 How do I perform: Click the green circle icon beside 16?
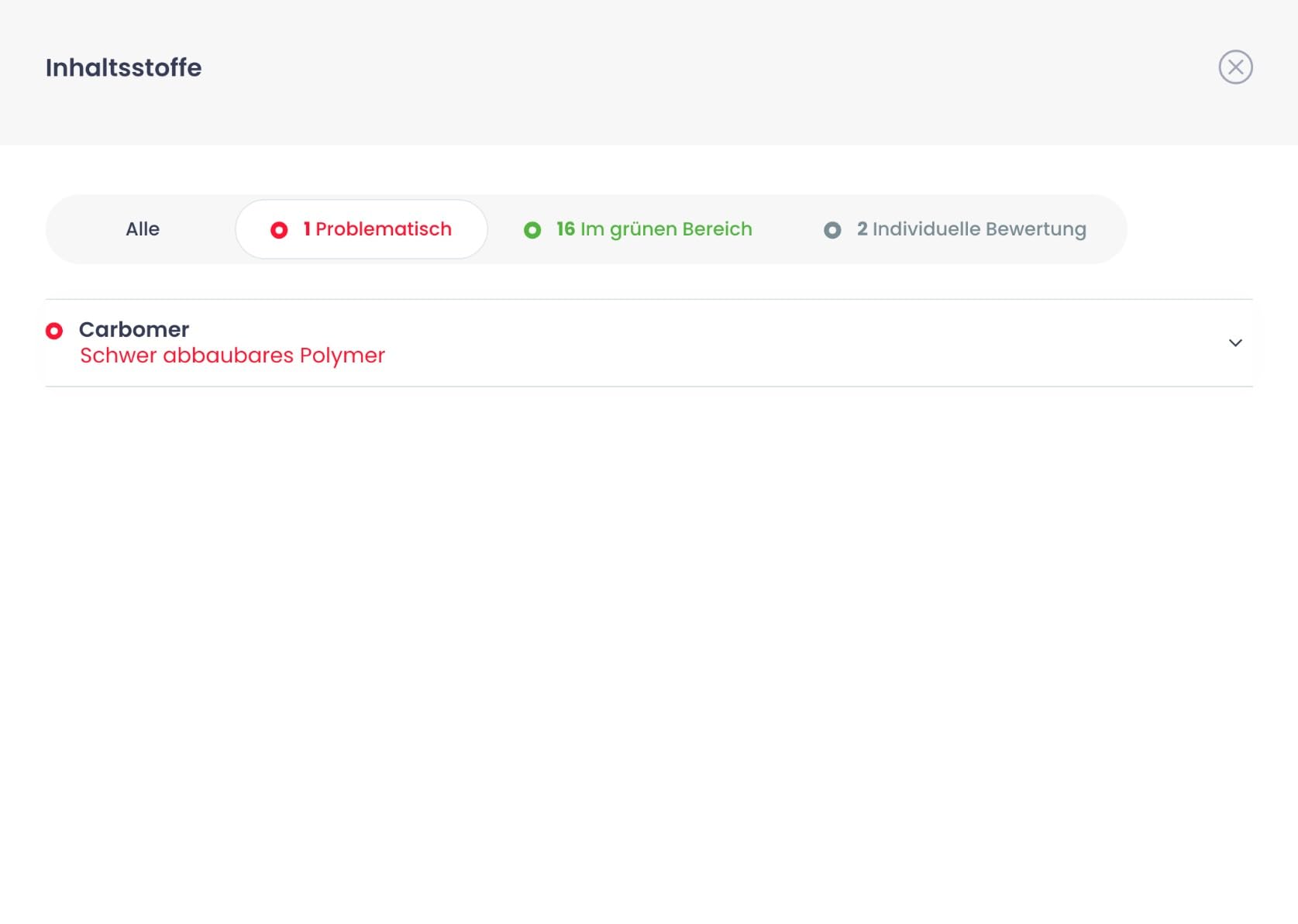(x=532, y=230)
